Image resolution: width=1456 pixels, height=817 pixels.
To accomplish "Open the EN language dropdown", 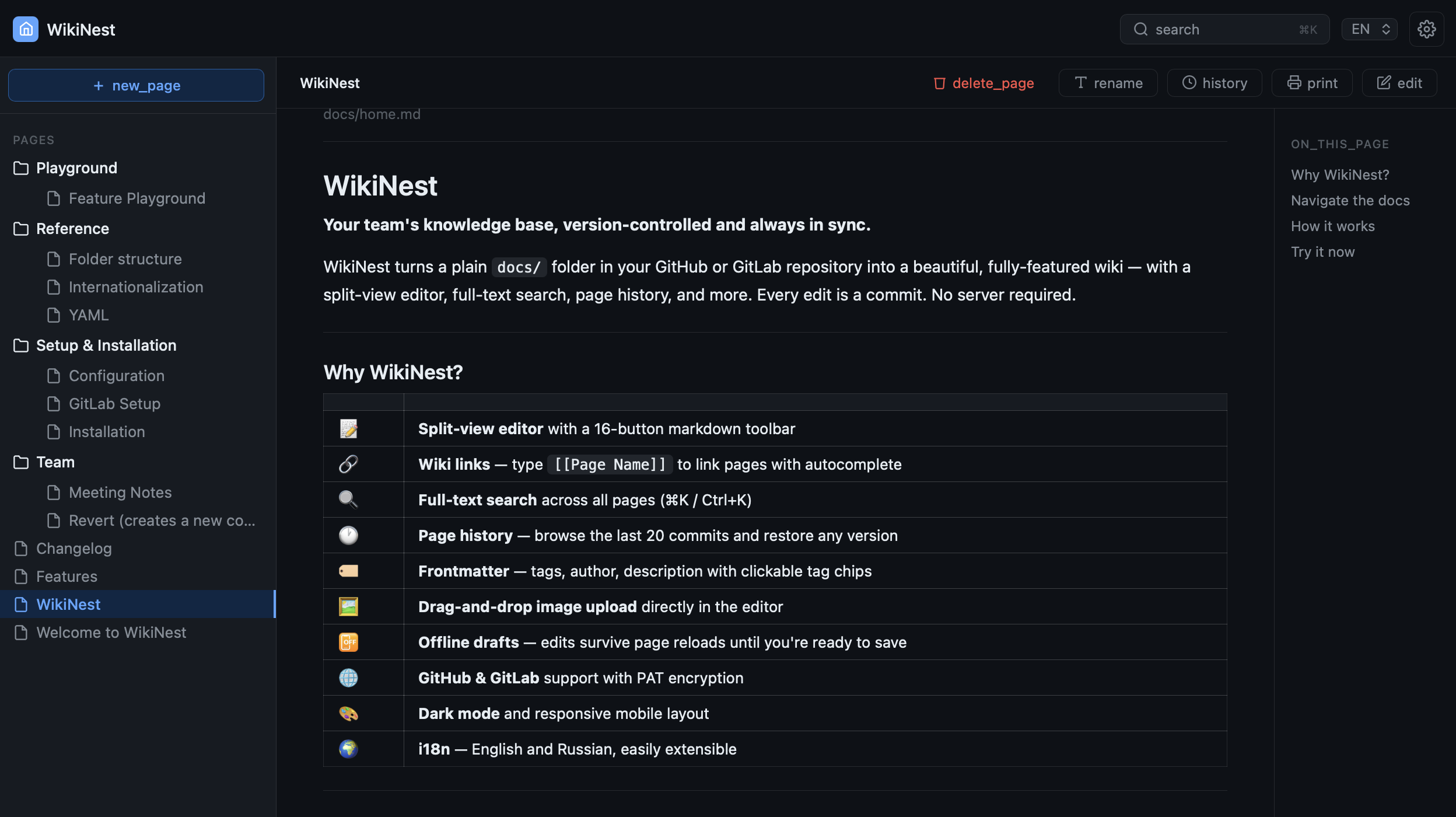I will pyautogui.click(x=1369, y=29).
